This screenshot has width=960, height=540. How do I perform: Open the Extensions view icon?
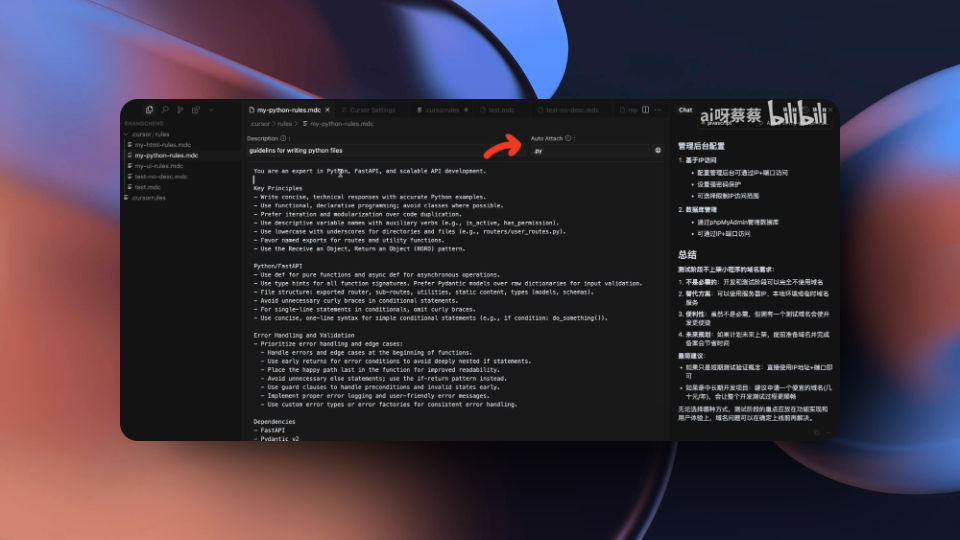pyautogui.click(x=196, y=110)
